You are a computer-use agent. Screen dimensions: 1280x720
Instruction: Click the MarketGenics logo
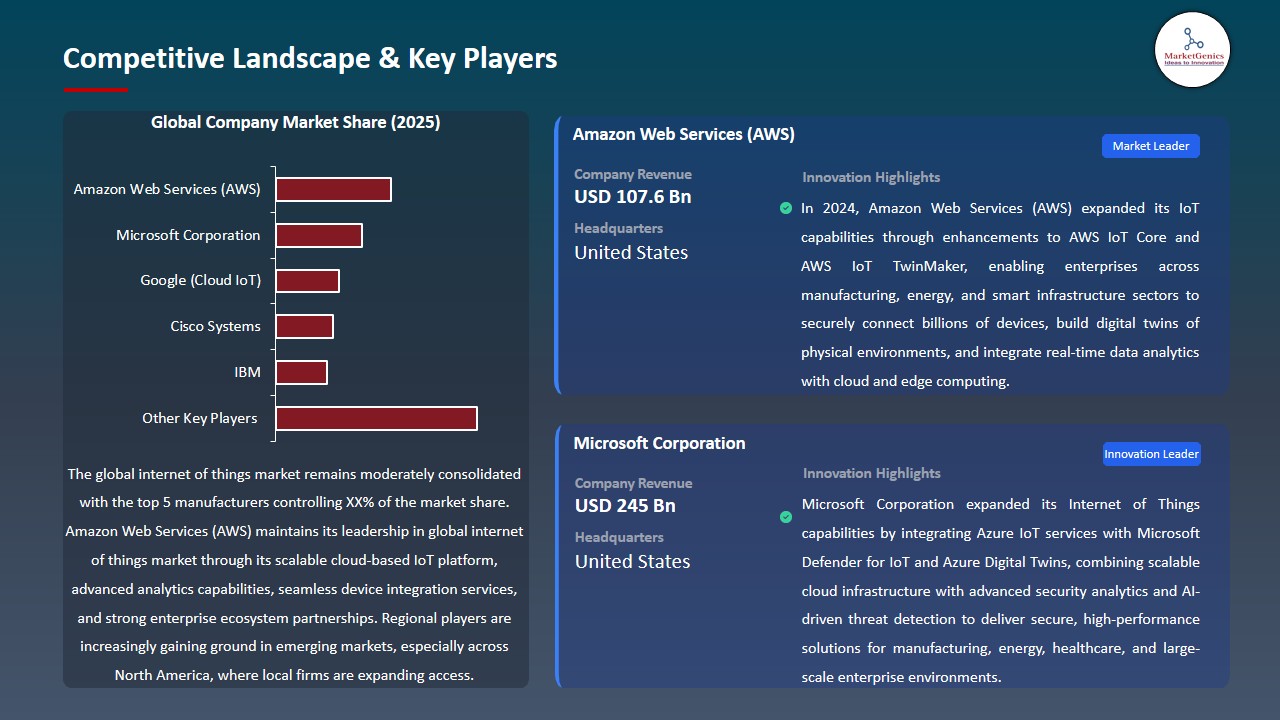[x=1192, y=49]
